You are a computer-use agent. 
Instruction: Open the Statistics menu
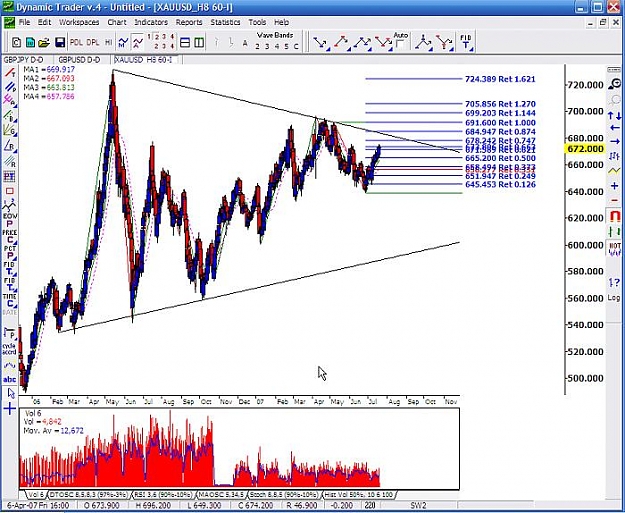(225, 22)
